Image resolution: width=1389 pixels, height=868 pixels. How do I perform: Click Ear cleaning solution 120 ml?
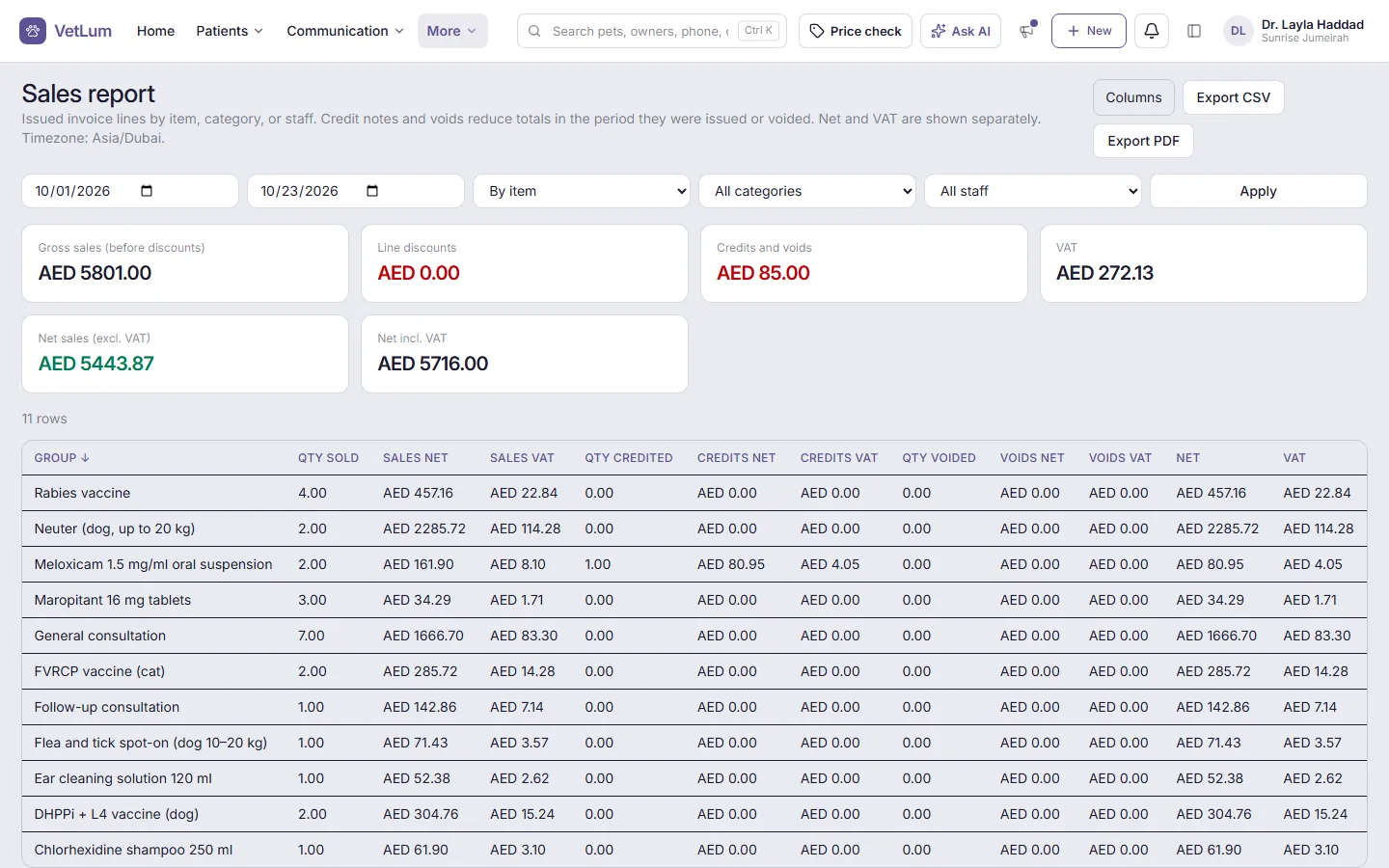click(x=123, y=778)
